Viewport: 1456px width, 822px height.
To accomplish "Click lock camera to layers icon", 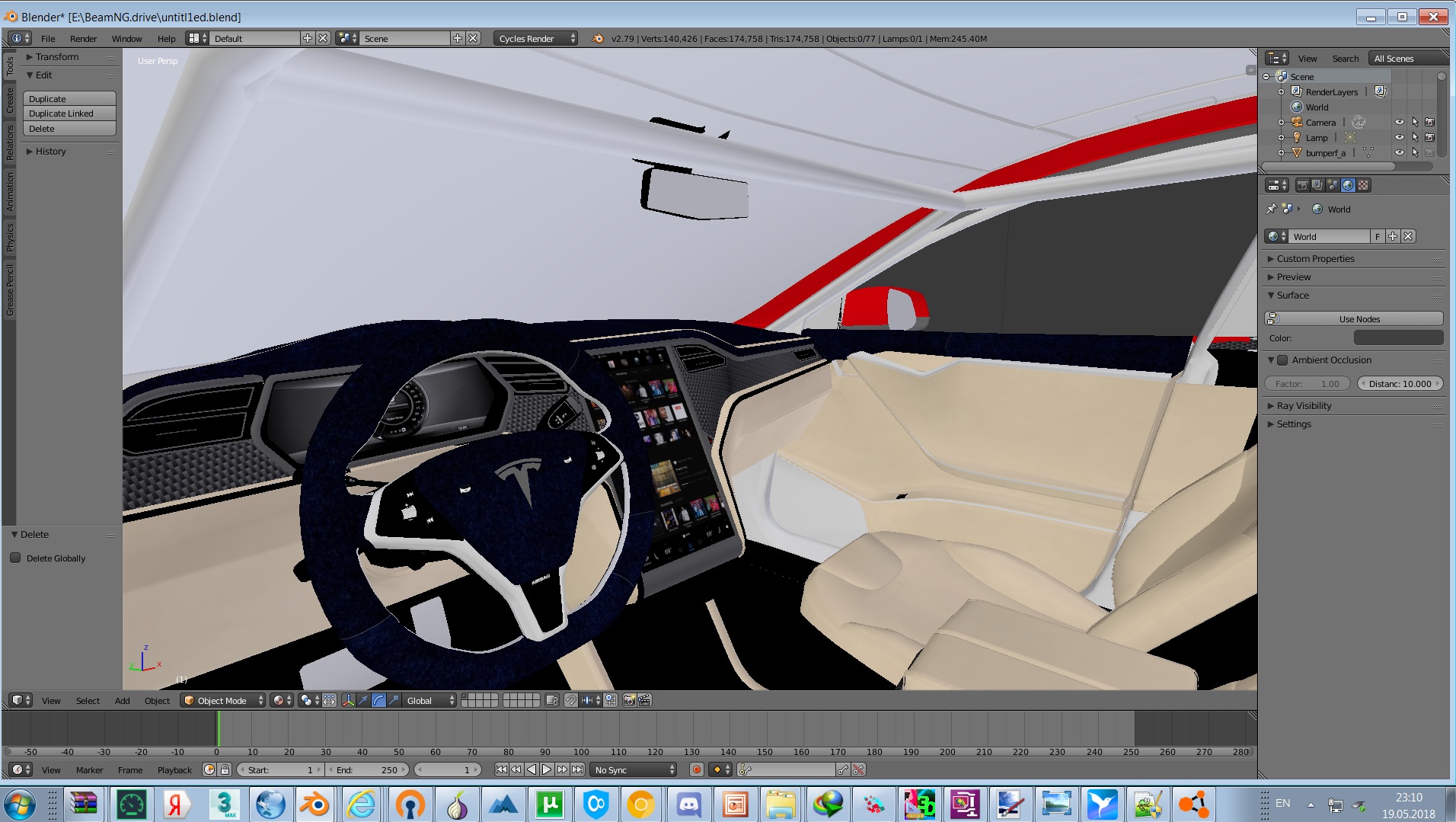I will [552, 700].
